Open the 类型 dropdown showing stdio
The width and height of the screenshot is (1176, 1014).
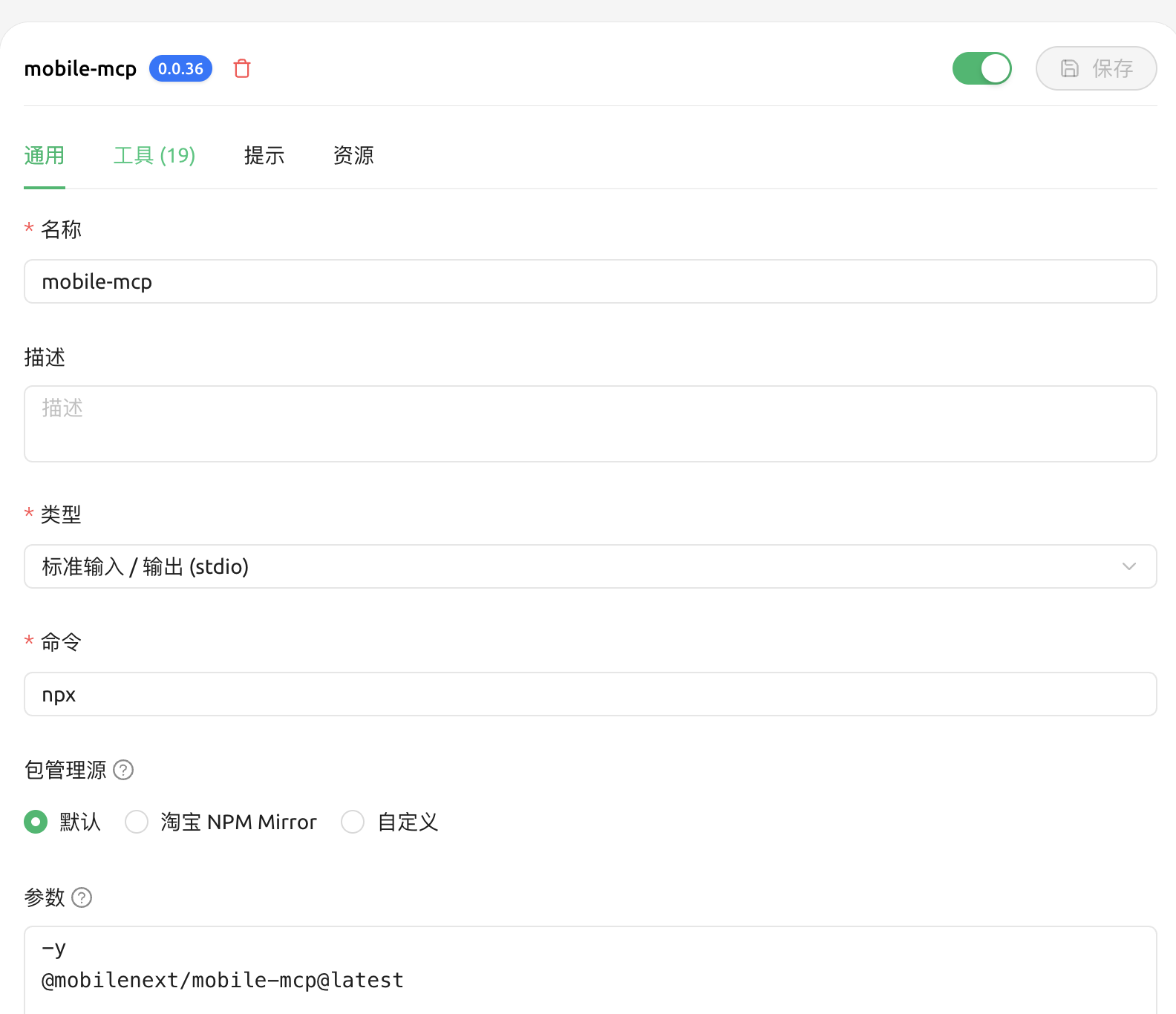(590, 566)
